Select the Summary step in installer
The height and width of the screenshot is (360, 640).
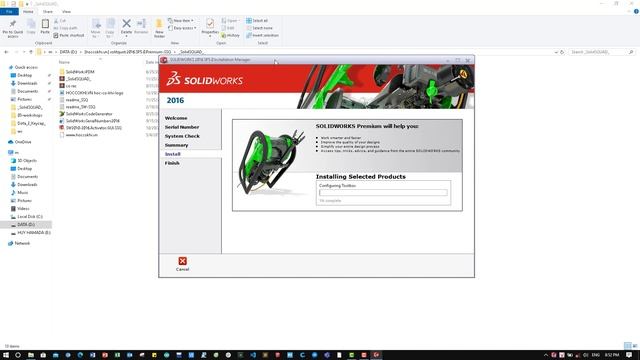176,145
